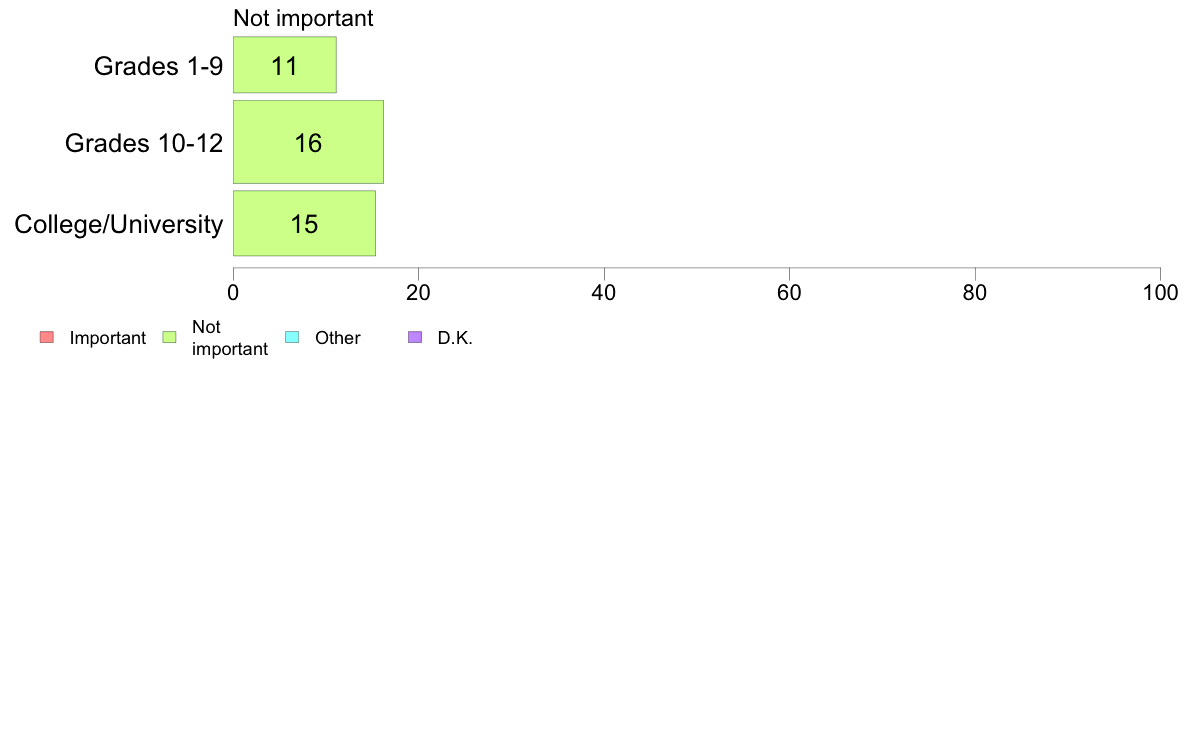Select the Grades 10-12 bar
This screenshot has height=736, width=1188.
point(308,142)
